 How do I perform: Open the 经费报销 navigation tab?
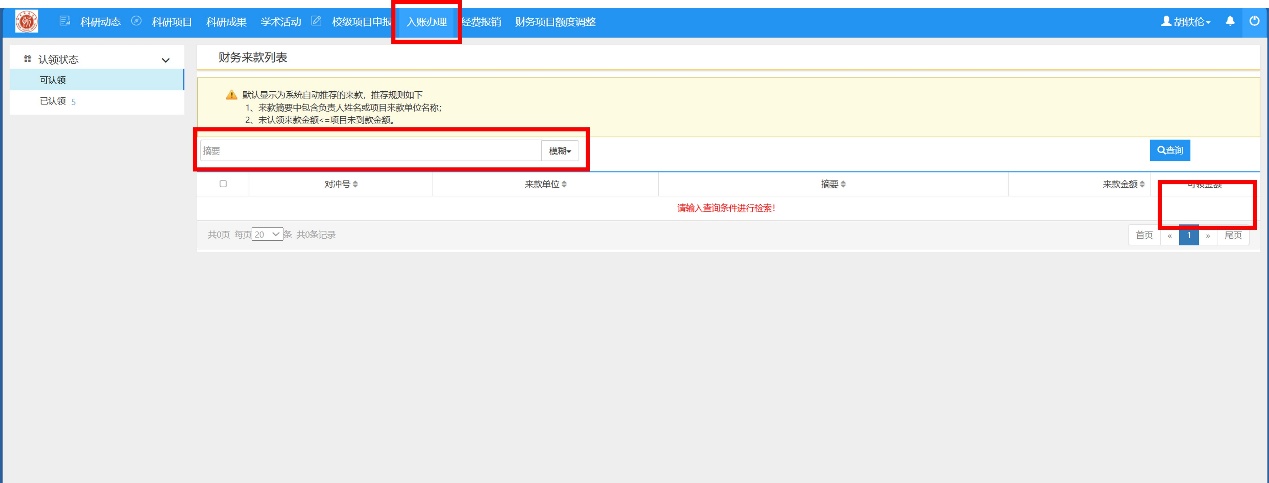click(x=481, y=21)
